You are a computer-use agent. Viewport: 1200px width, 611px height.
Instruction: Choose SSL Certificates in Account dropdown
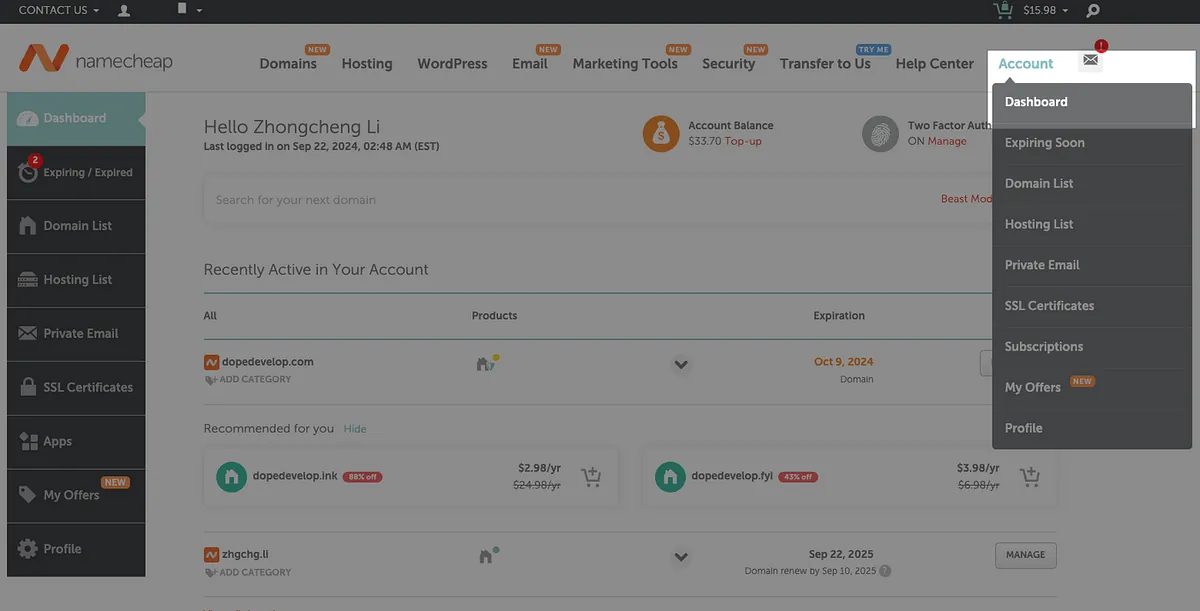click(1049, 306)
